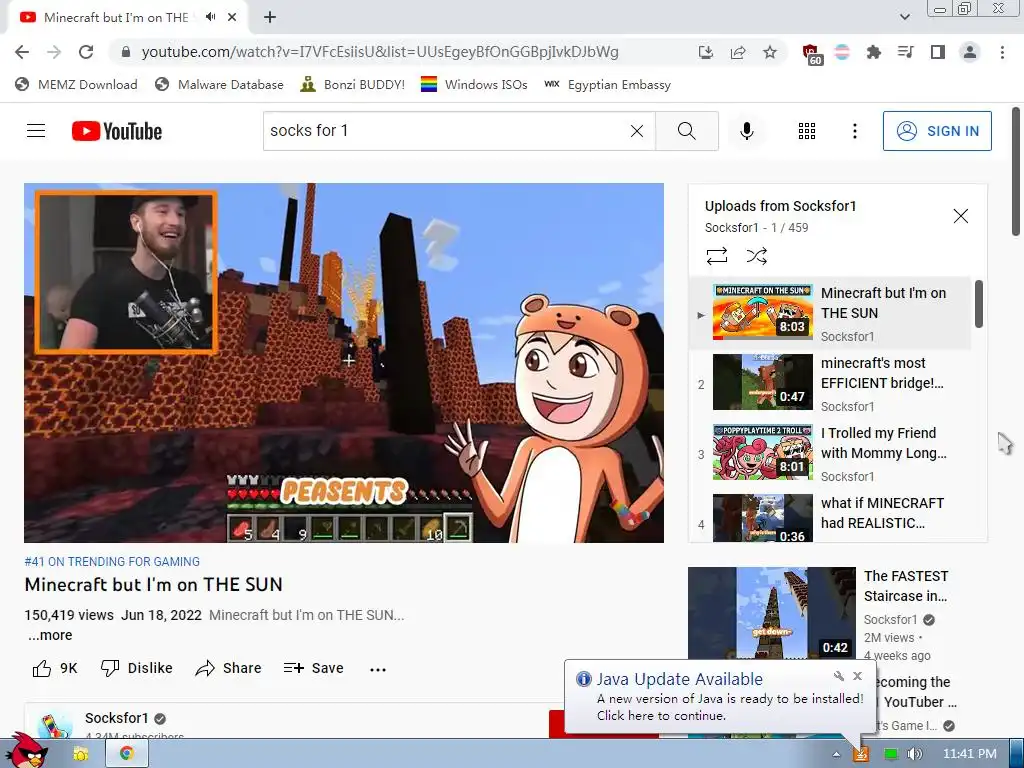Image resolution: width=1024 pixels, height=768 pixels.
Task: Open the taskbar folder icon
Action: click(80, 754)
